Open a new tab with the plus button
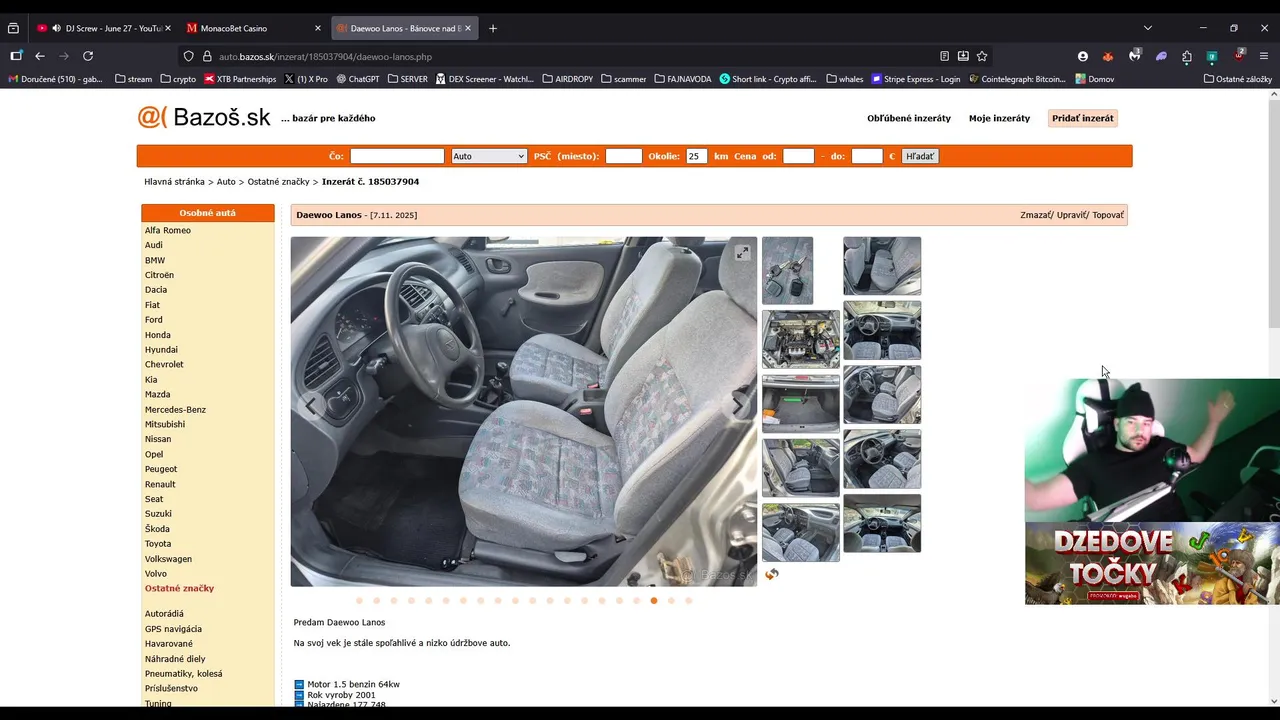This screenshot has width=1280, height=720. coord(493,28)
